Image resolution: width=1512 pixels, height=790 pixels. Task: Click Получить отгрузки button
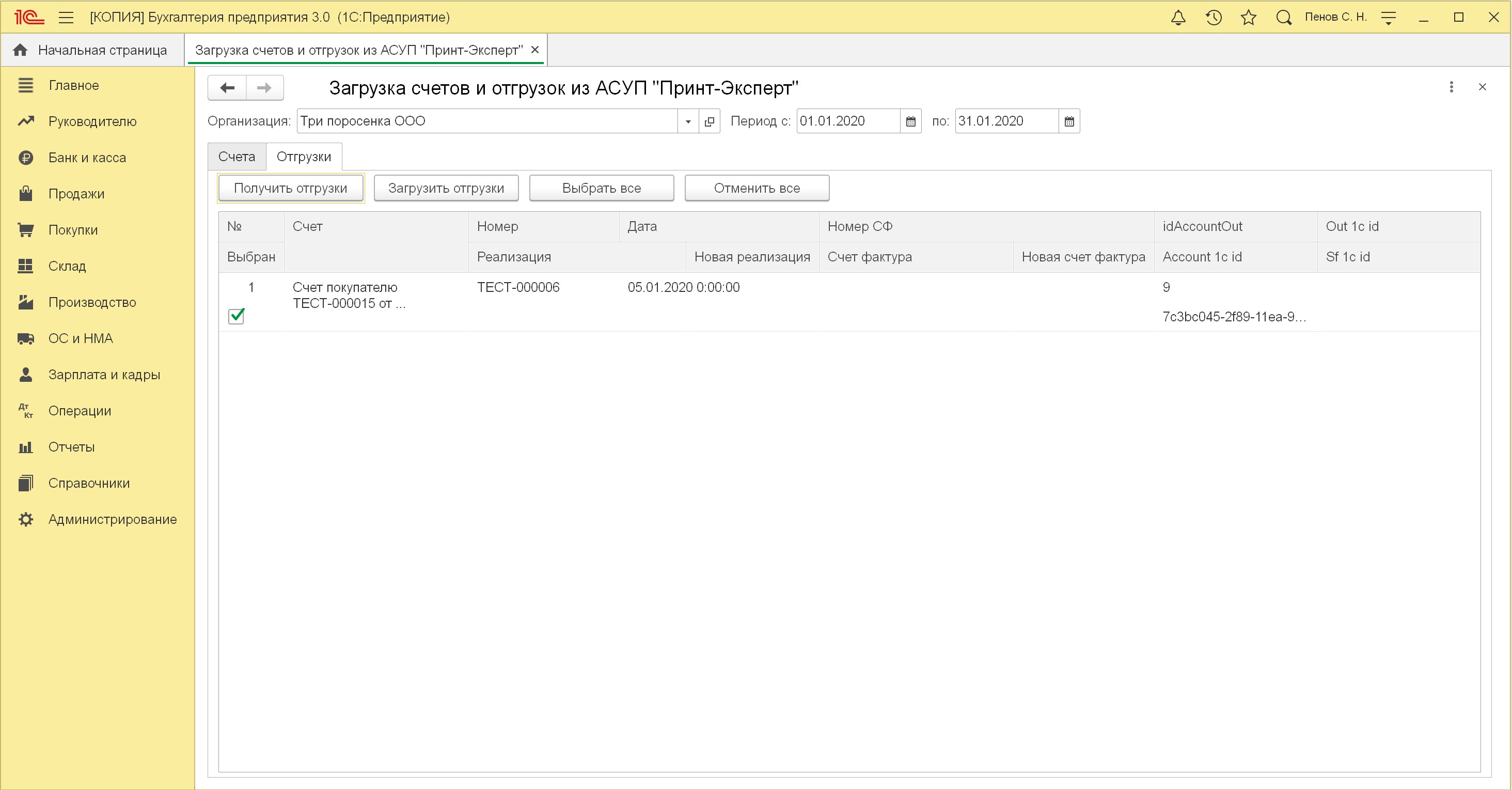[291, 188]
